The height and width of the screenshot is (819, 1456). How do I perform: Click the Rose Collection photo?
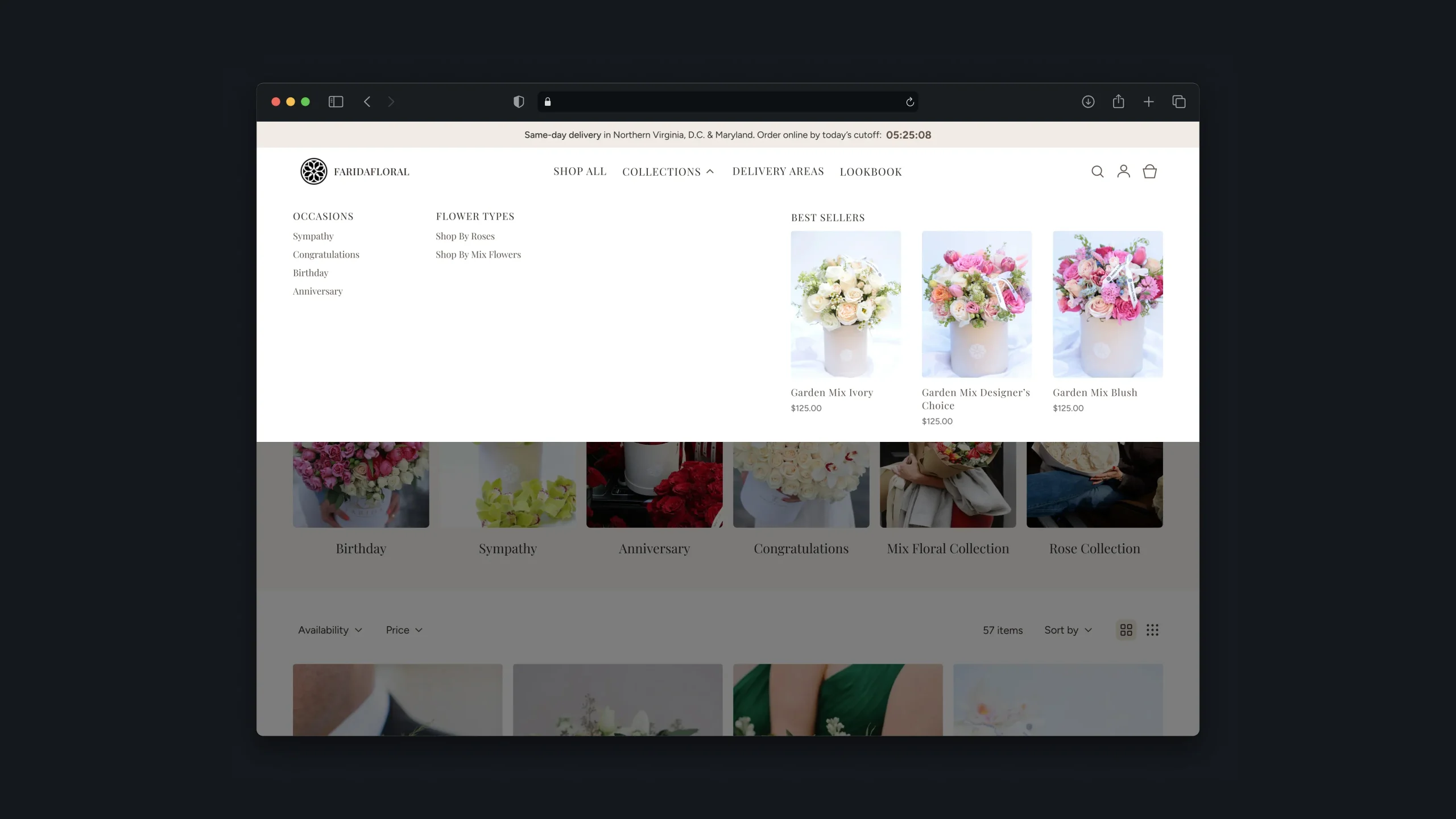(x=1094, y=485)
